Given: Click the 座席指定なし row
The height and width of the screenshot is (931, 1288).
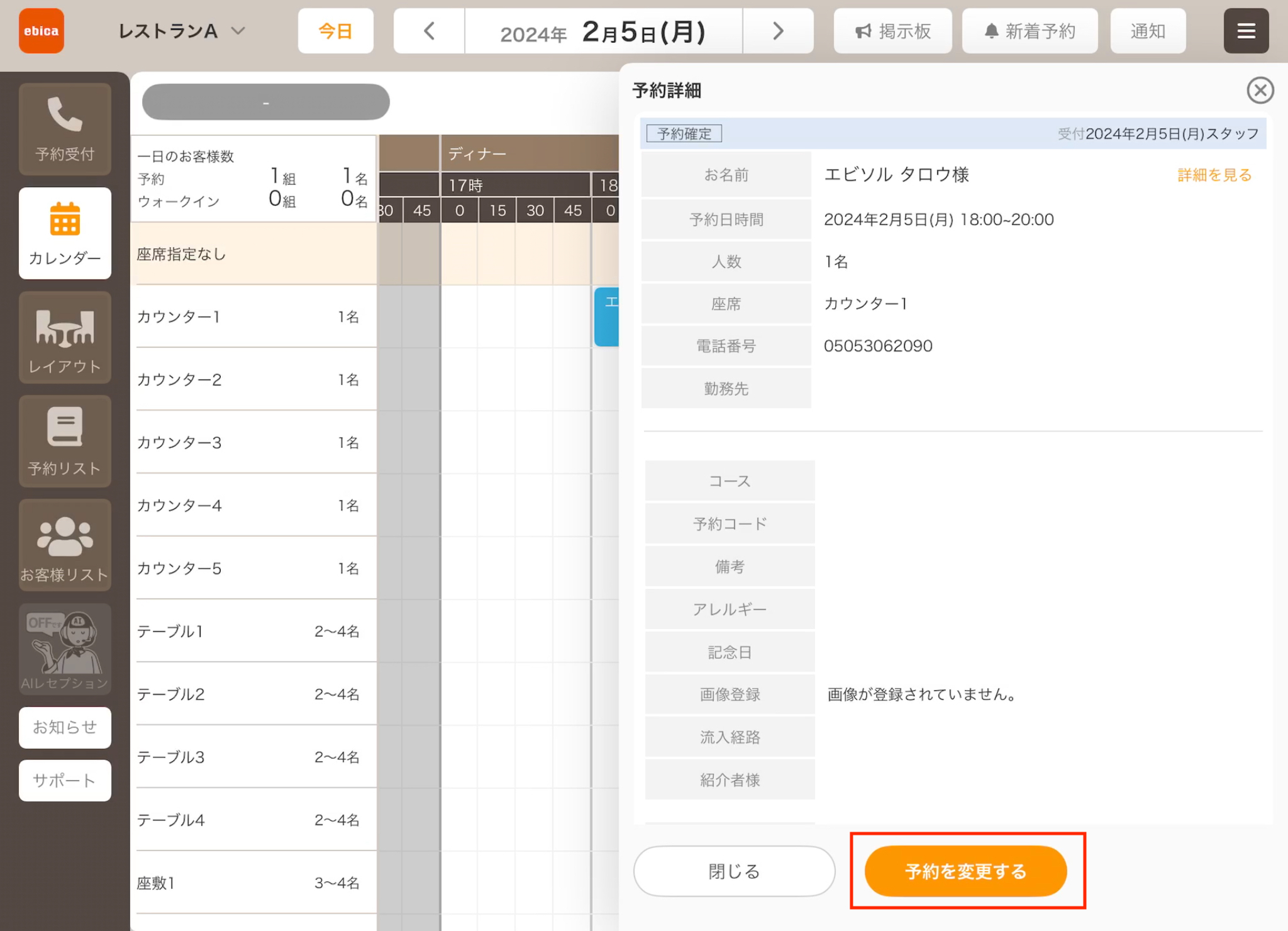Looking at the screenshot, I should pos(254,254).
